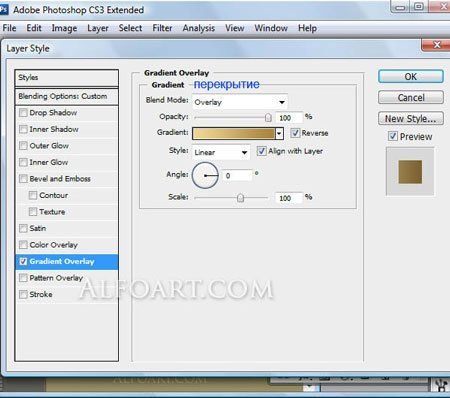Open the File menu
Image resolution: width=450 pixels, height=398 pixels.
pos(9,28)
